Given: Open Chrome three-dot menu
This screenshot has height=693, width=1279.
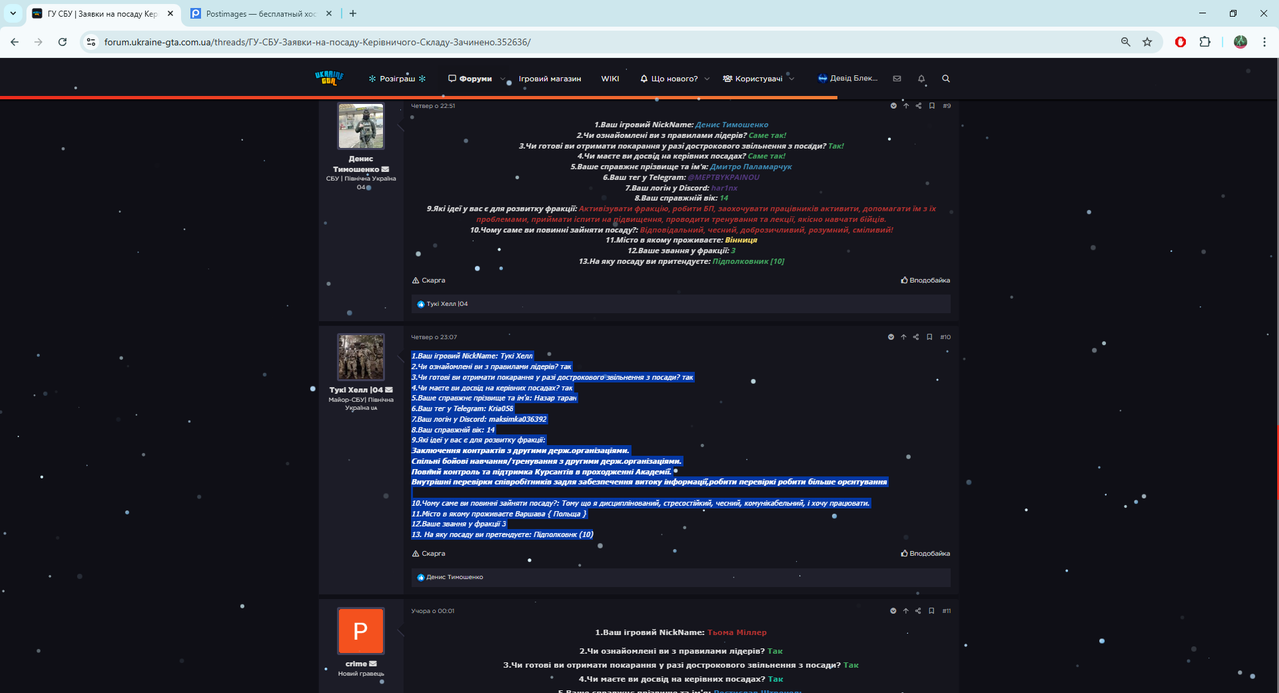Looking at the screenshot, I should (1264, 42).
